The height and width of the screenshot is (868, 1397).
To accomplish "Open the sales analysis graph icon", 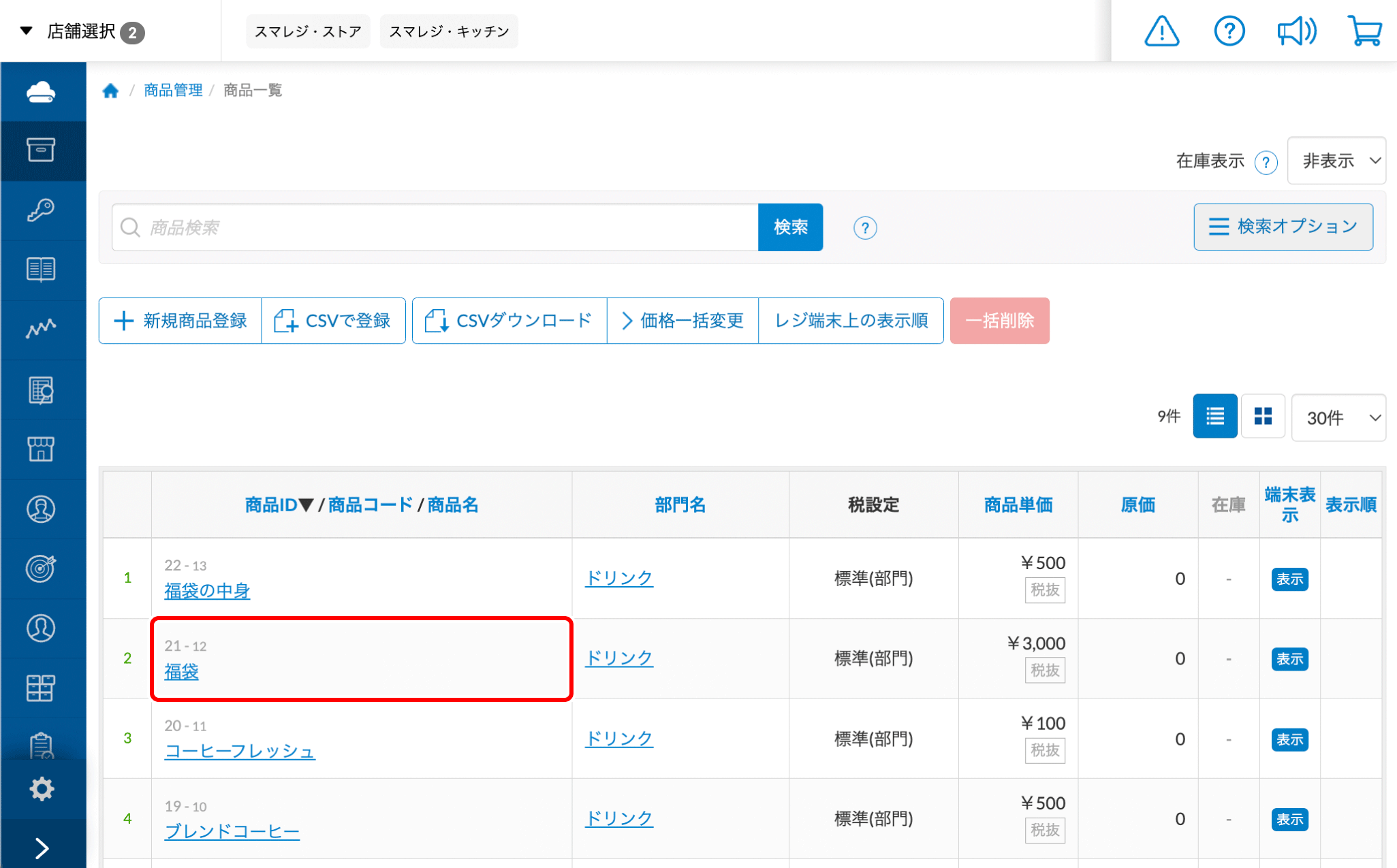I will 42,329.
